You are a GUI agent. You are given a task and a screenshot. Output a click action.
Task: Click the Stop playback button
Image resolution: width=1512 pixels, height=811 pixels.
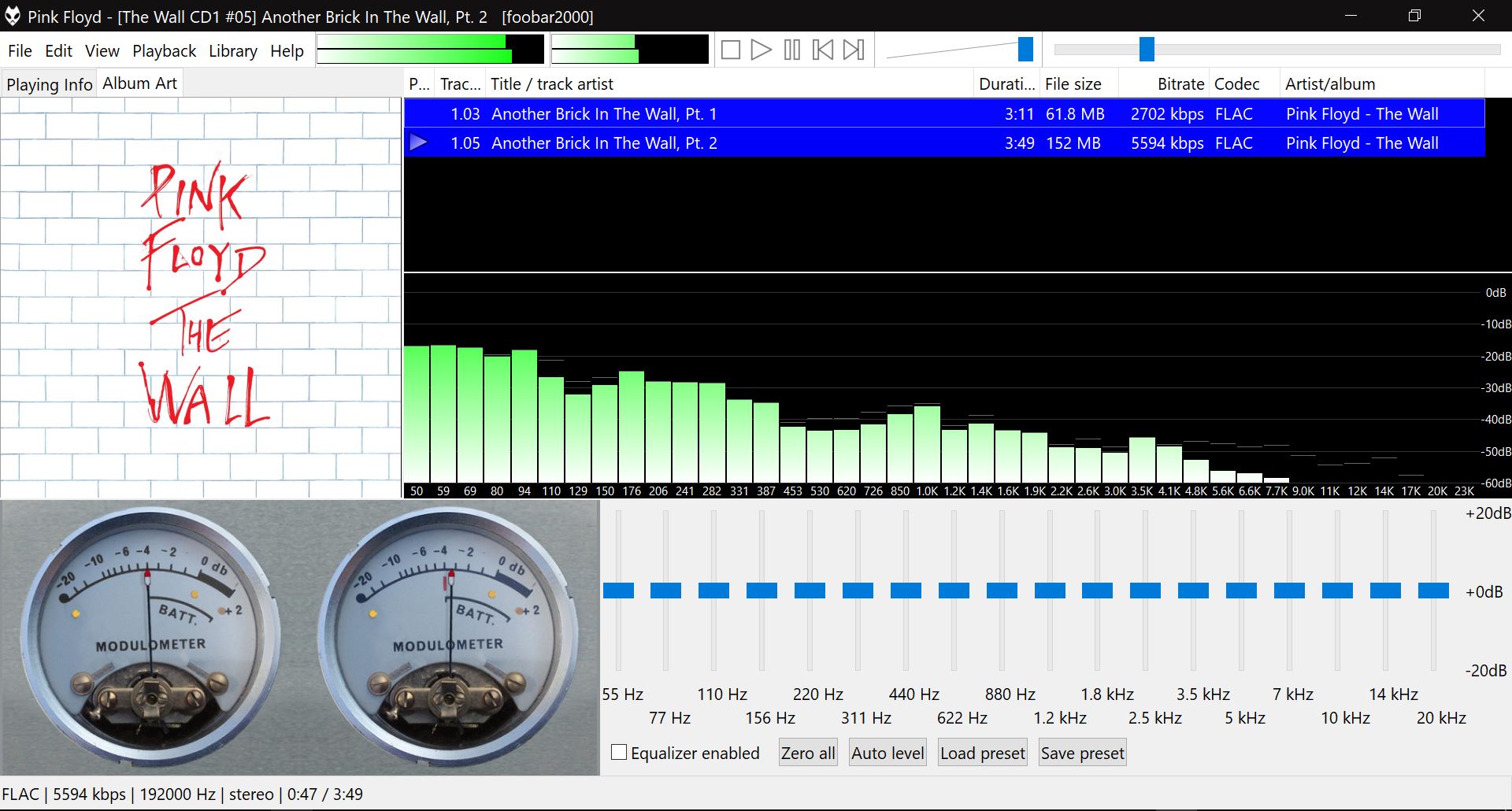click(730, 50)
